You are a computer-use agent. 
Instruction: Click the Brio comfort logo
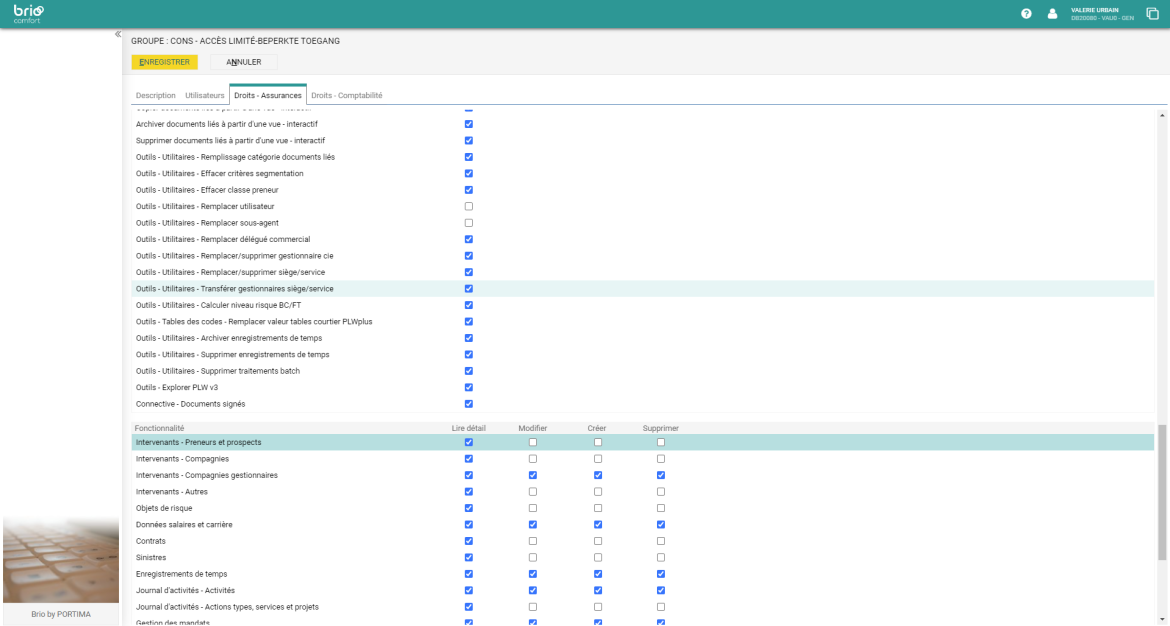click(x=29, y=13)
